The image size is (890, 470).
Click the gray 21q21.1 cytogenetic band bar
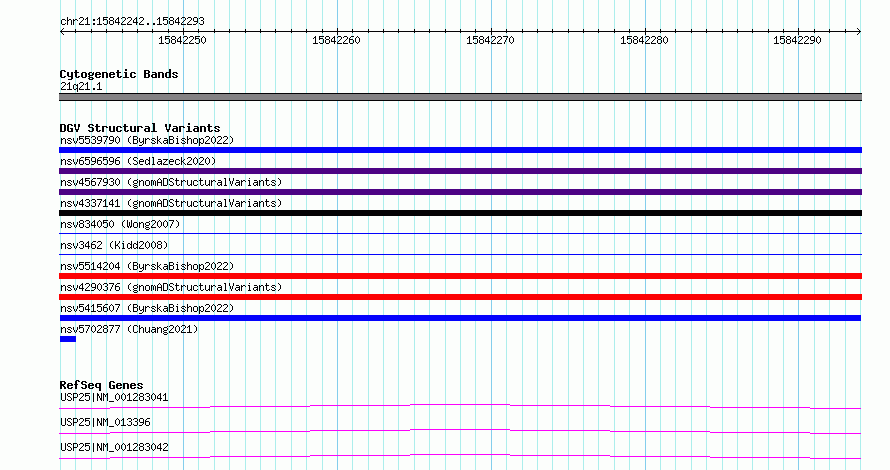click(x=460, y=97)
